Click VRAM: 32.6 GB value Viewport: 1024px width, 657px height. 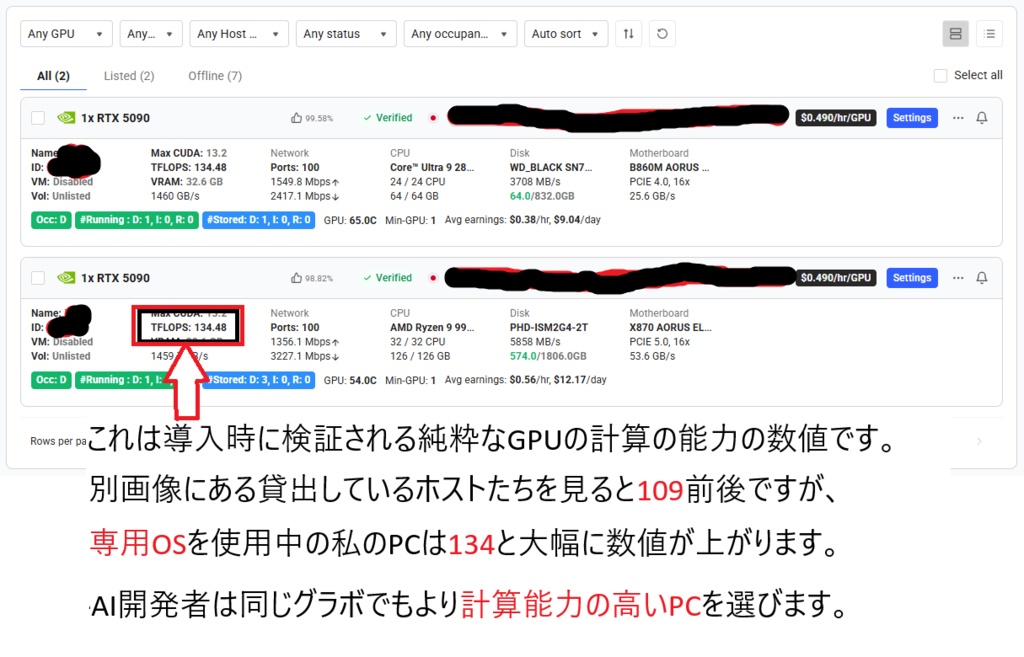pos(187,182)
